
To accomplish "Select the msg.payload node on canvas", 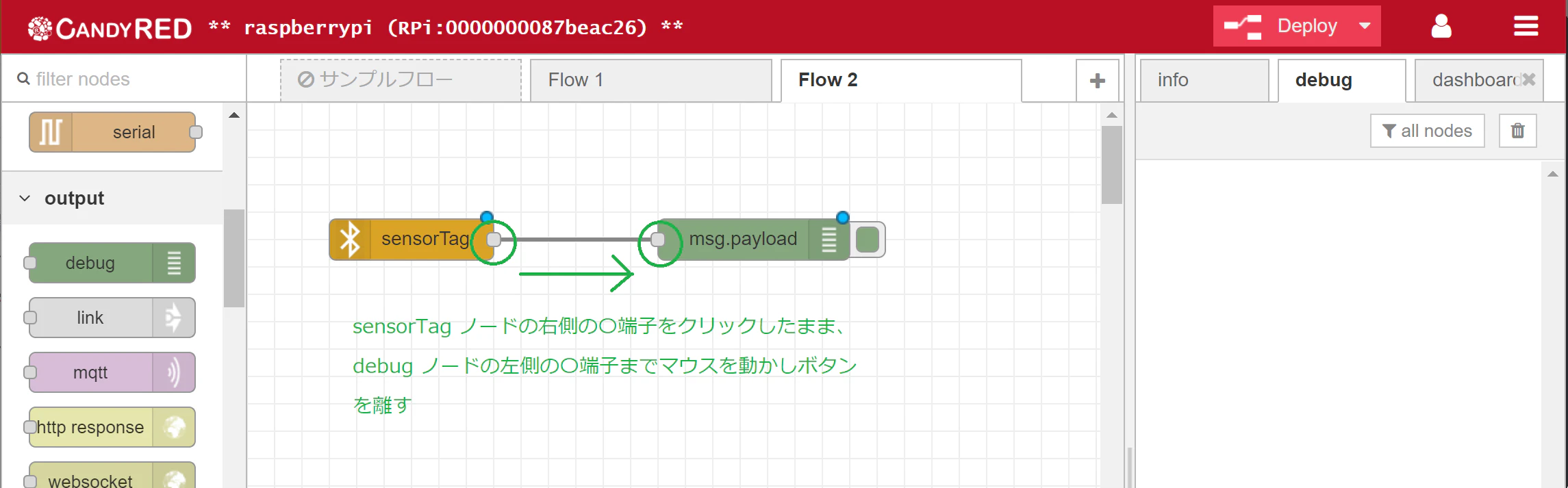I will 753,240.
